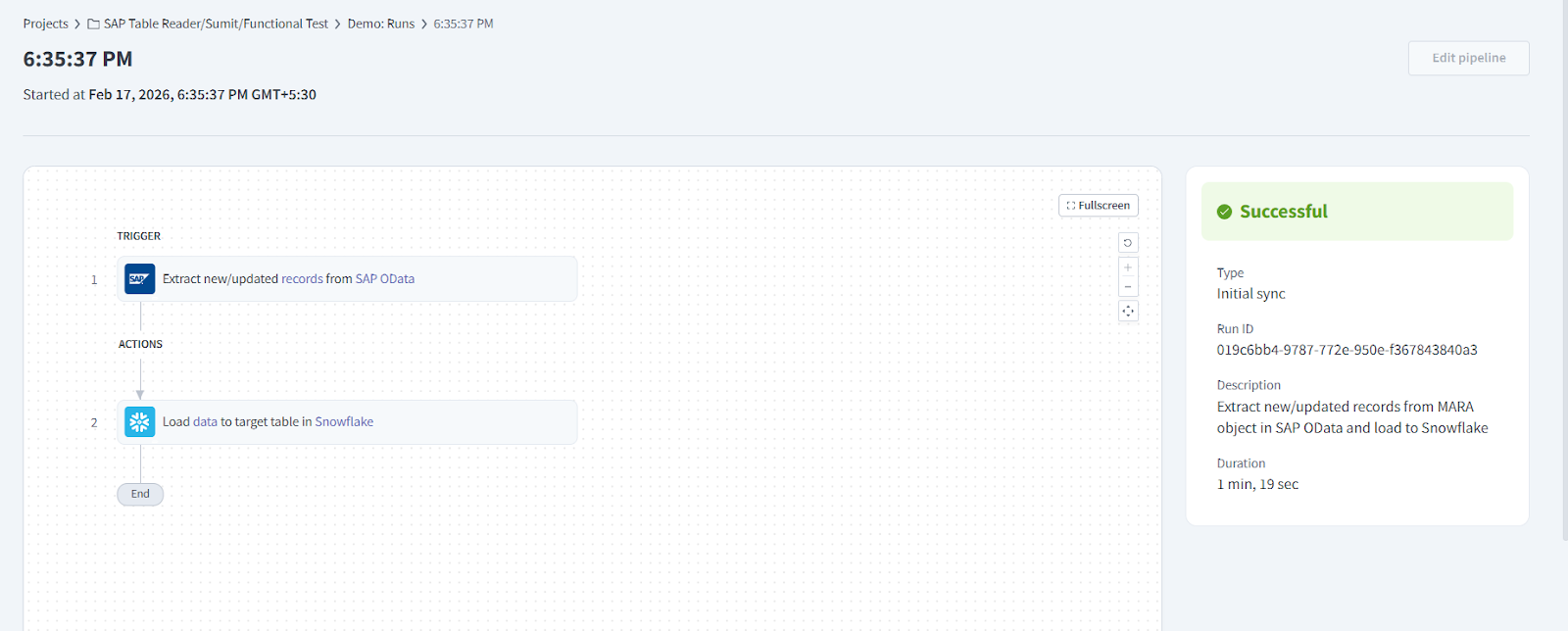Click the chevron after Projects breadcrumb
The width and height of the screenshot is (1568, 631).
click(x=77, y=24)
